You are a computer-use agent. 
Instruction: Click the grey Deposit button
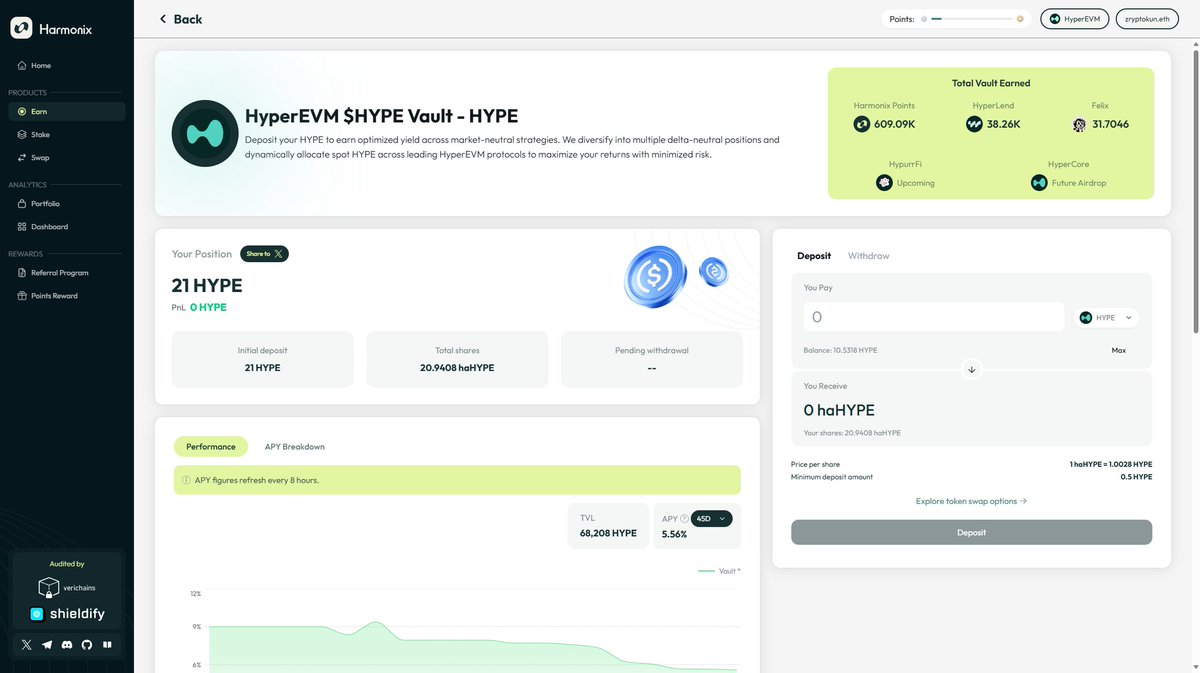(971, 532)
